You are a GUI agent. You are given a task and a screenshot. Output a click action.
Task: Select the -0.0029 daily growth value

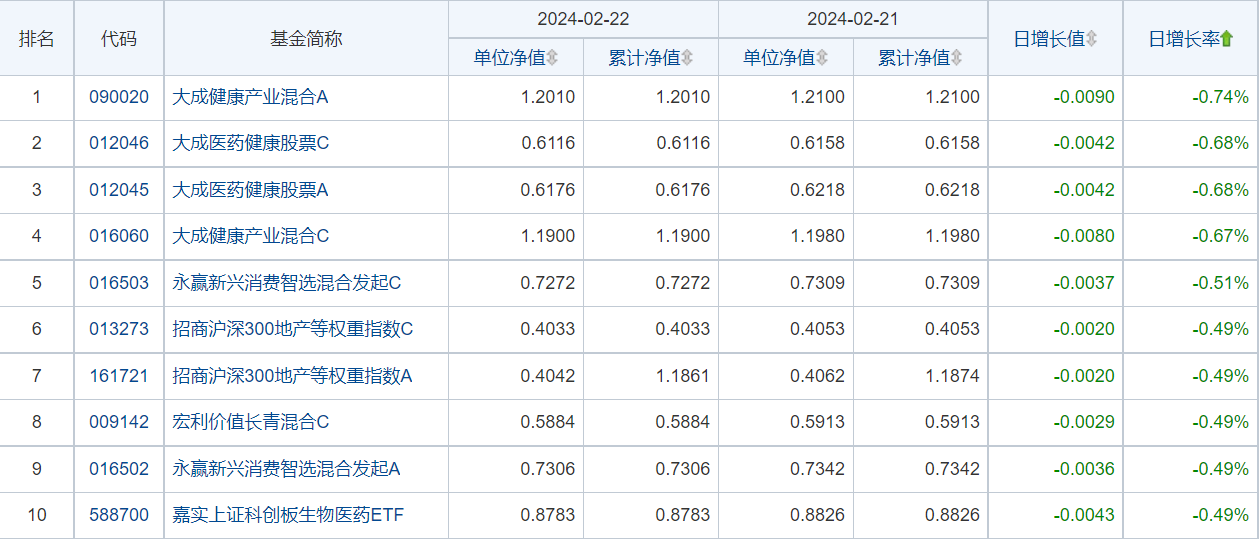pyautogui.click(x=1084, y=422)
